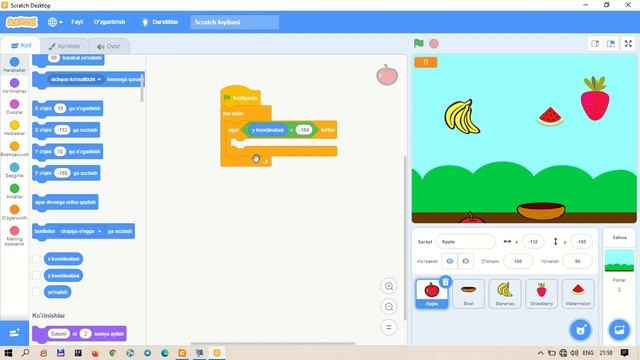
Task: Enter full screen stage mode
Action: [628, 44]
